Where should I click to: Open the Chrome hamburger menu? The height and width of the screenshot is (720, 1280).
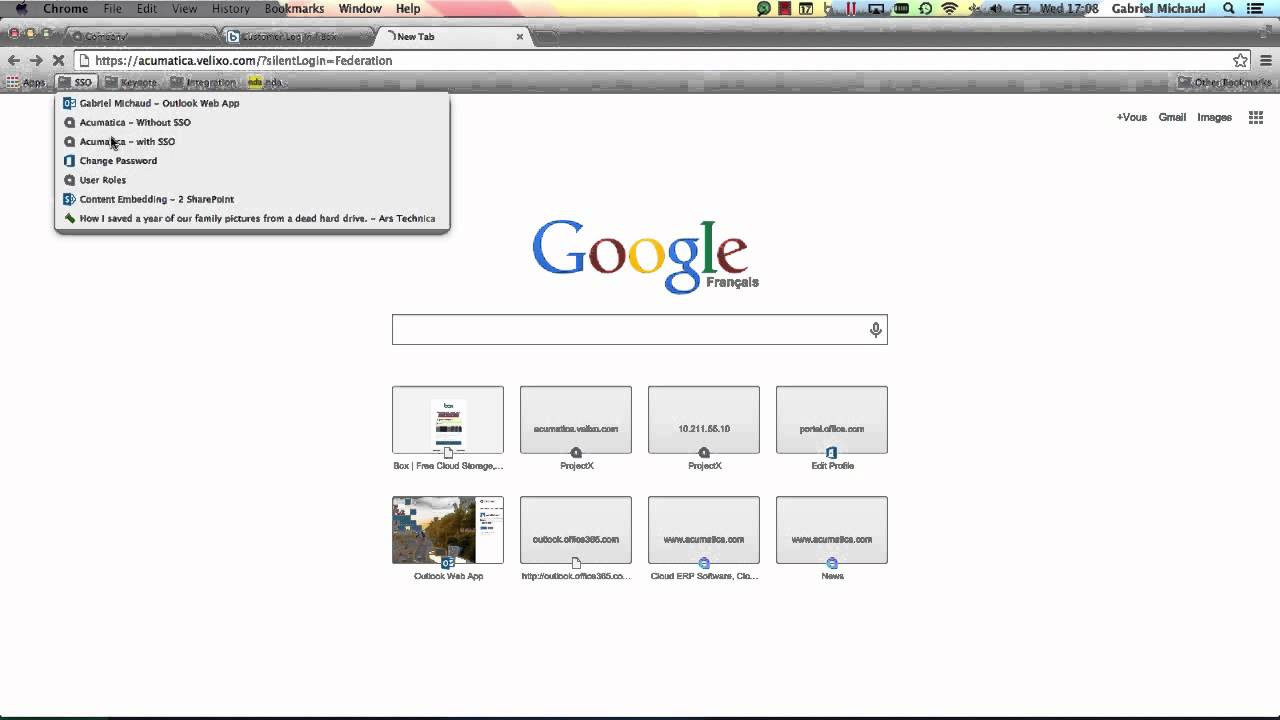tap(1266, 61)
